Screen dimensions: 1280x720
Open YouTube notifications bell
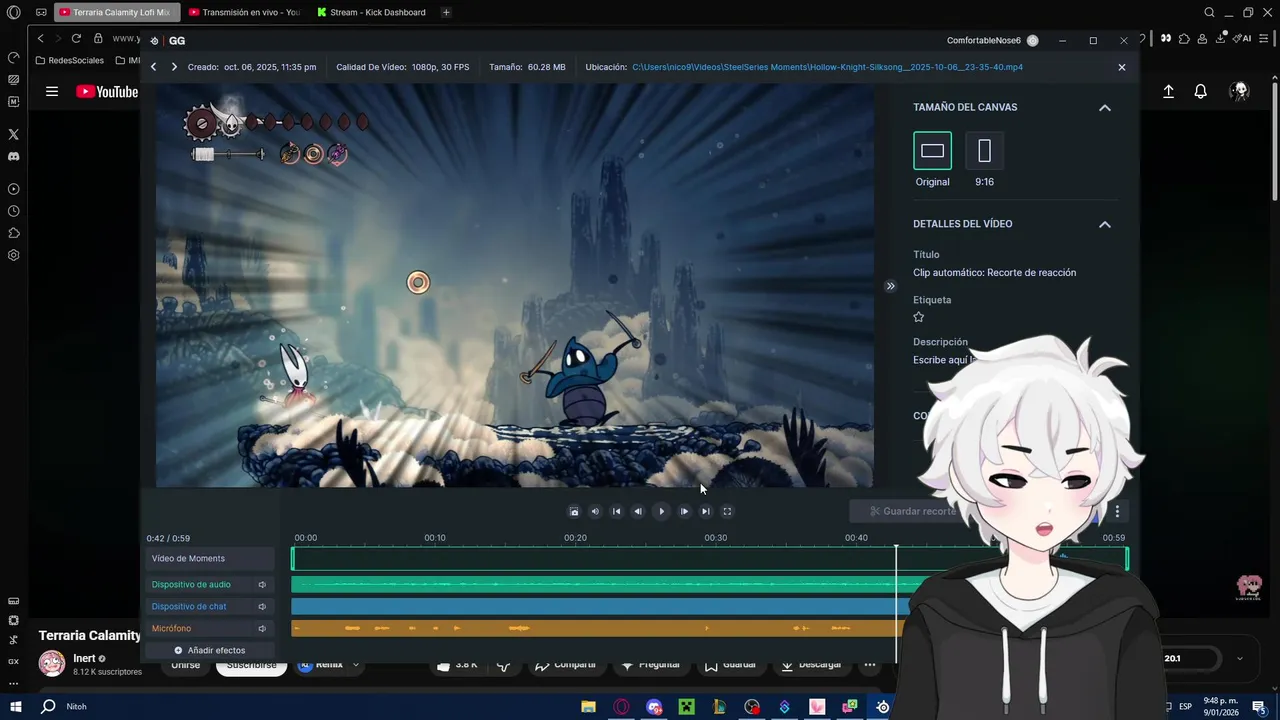[x=1201, y=92]
